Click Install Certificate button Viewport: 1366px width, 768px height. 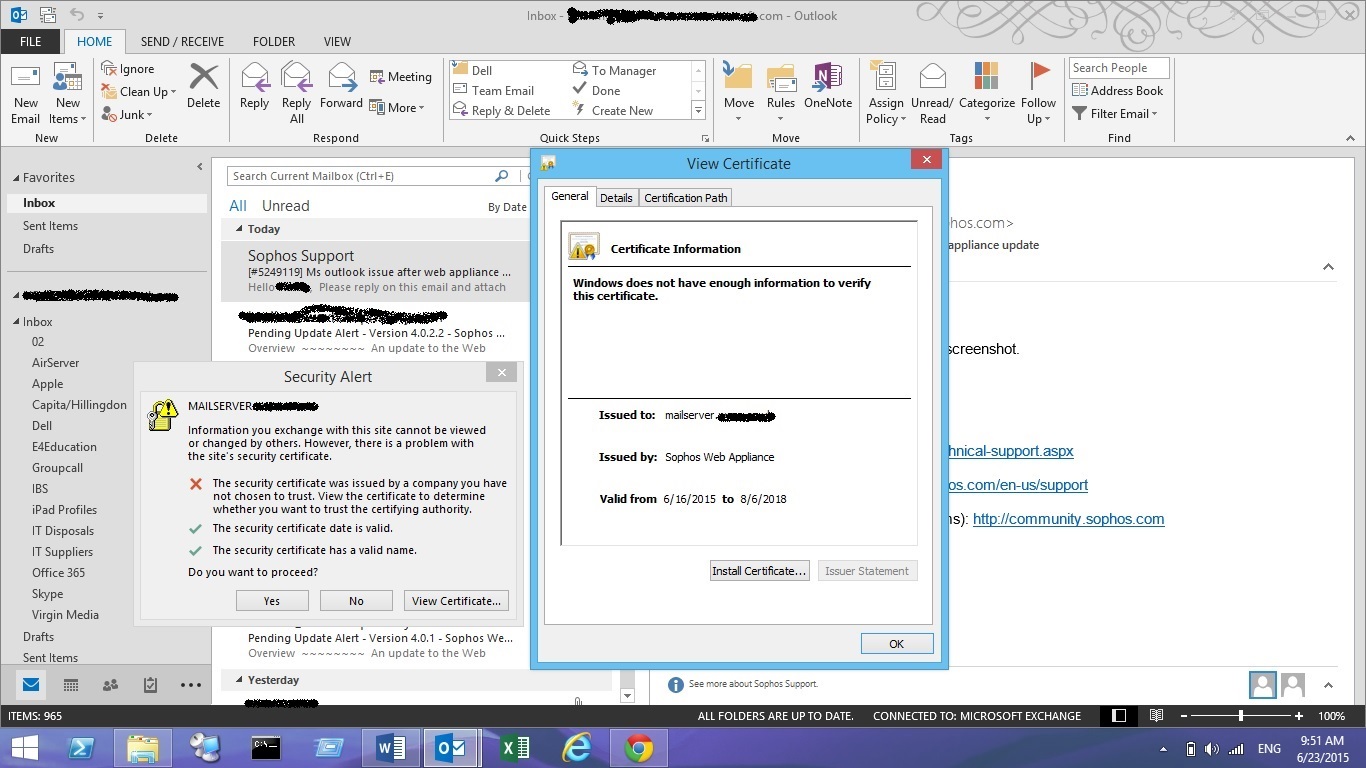click(759, 571)
